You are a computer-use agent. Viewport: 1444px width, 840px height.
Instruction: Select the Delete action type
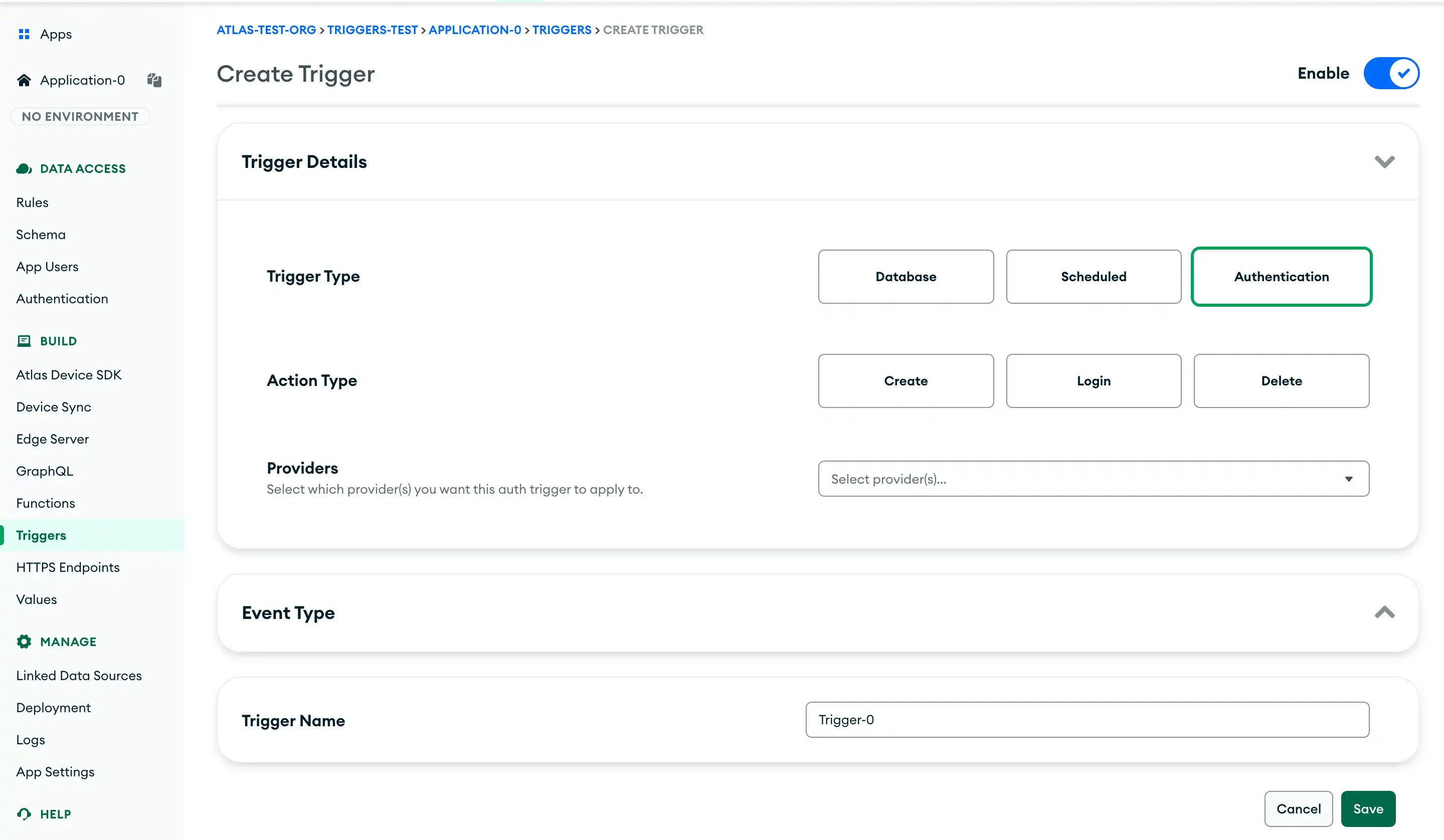[1281, 380]
